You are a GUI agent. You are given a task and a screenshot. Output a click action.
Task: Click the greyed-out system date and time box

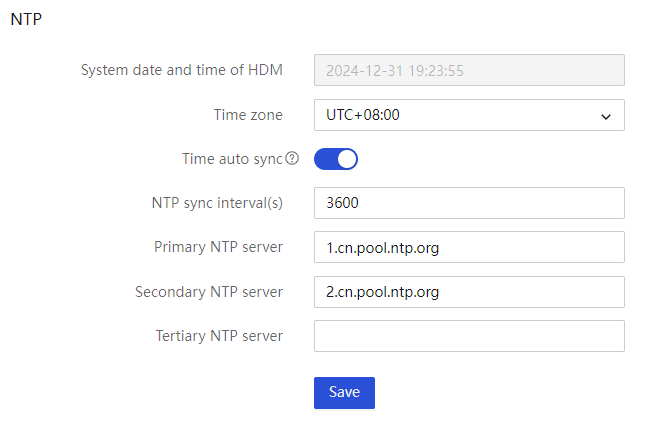tap(469, 70)
